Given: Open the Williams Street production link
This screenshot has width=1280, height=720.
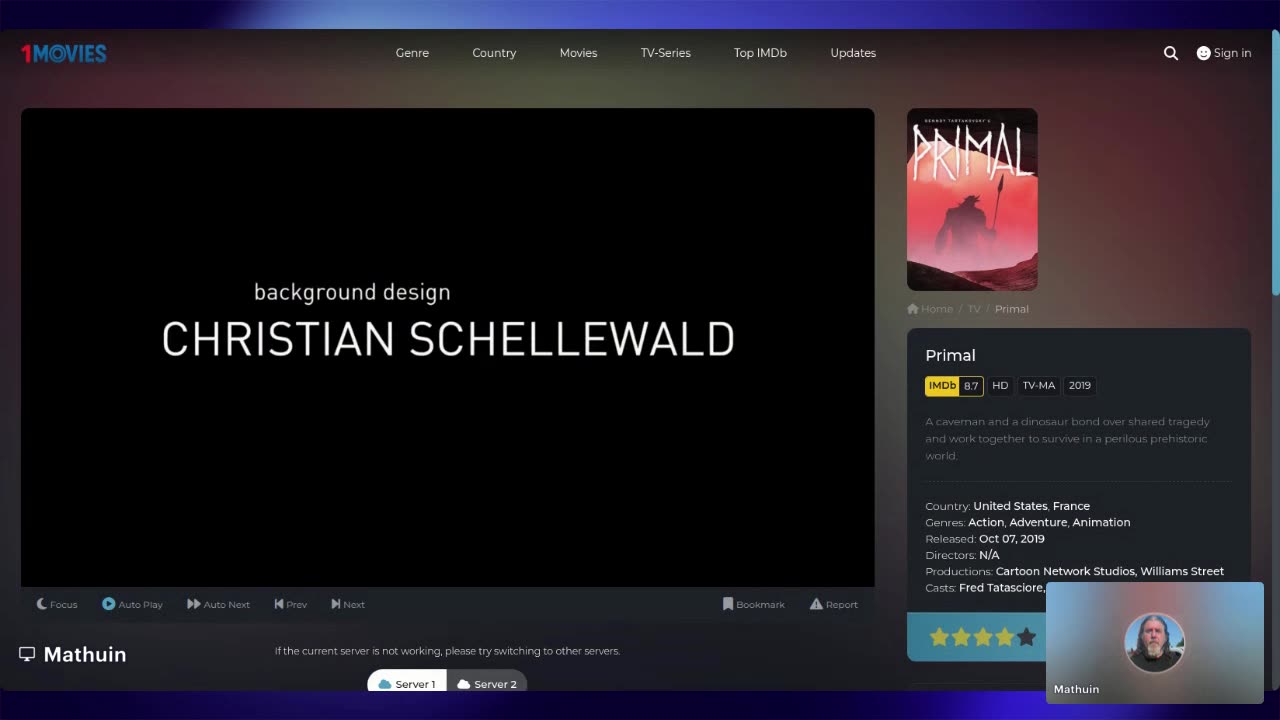Looking at the screenshot, I should click(x=1183, y=571).
